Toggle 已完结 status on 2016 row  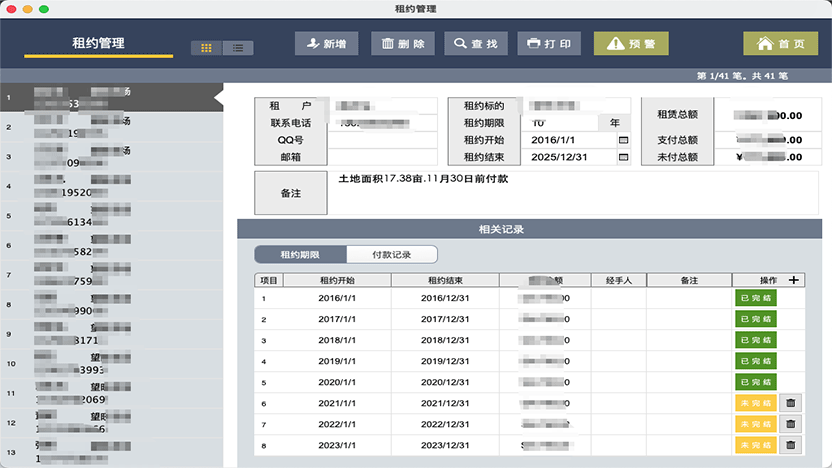click(x=756, y=298)
